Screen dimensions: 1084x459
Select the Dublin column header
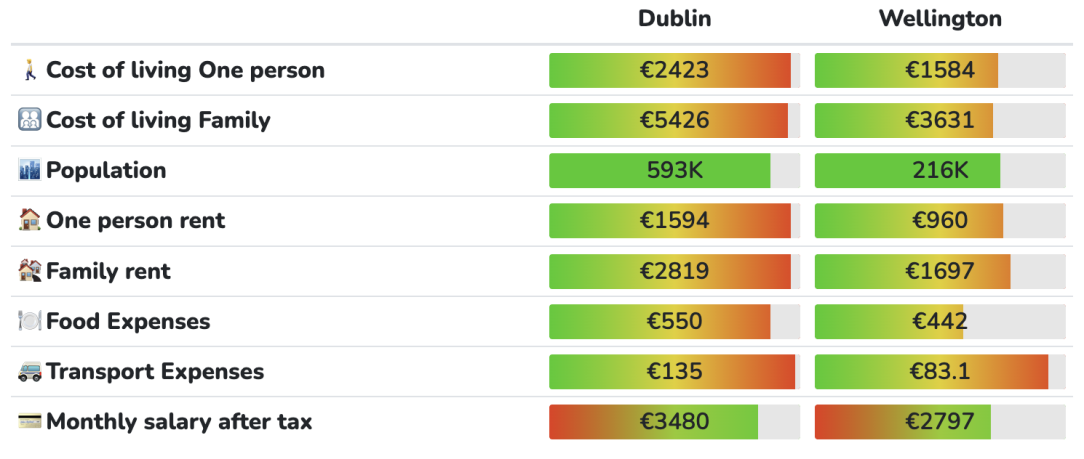tap(675, 19)
